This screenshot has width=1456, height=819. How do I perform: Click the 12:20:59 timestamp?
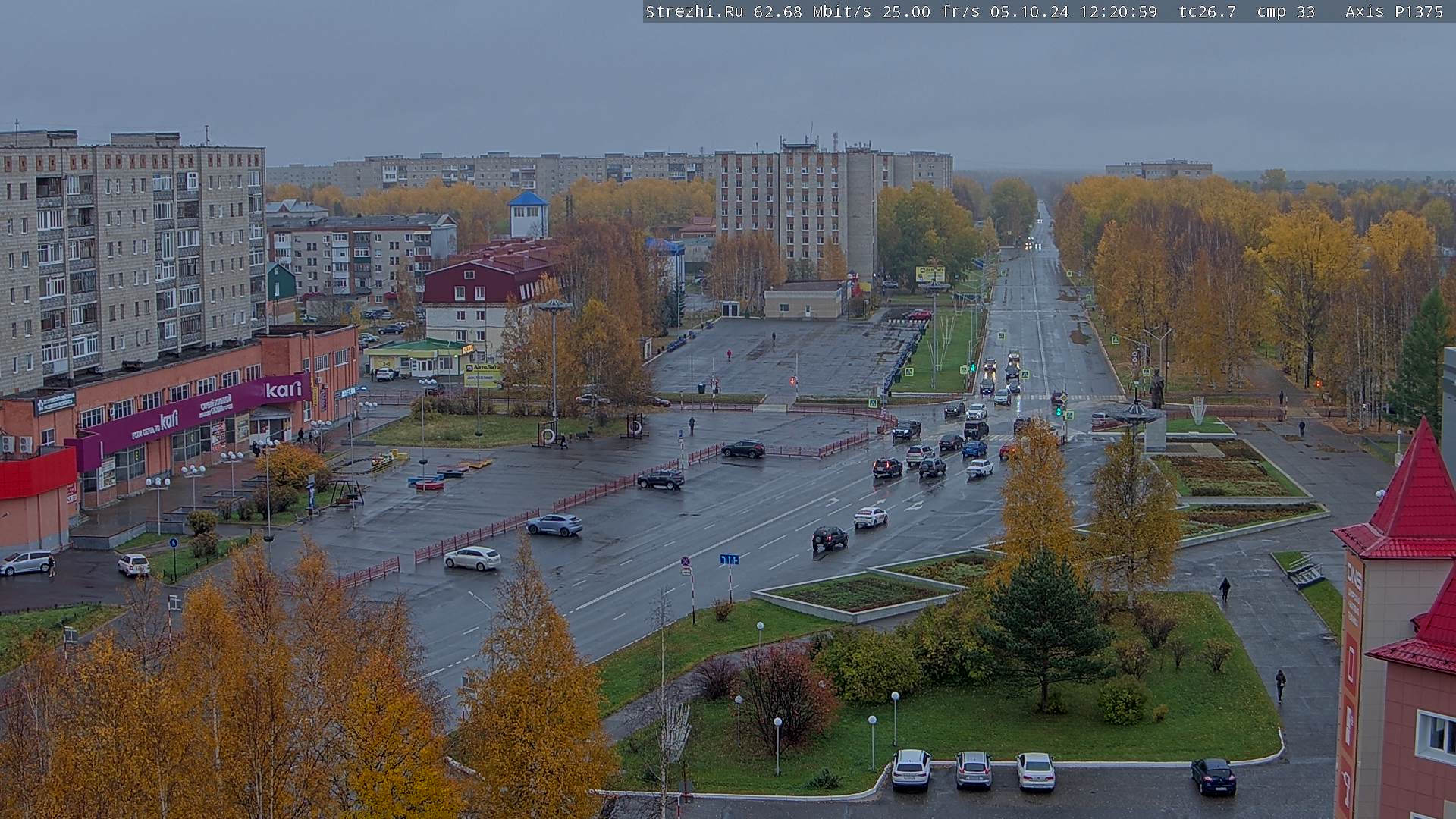[1118, 12]
